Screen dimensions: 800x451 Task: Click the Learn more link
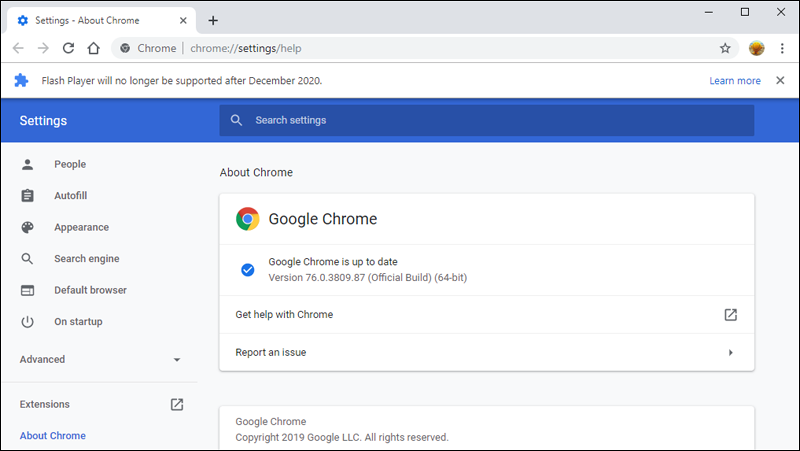(x=735, y=81)
